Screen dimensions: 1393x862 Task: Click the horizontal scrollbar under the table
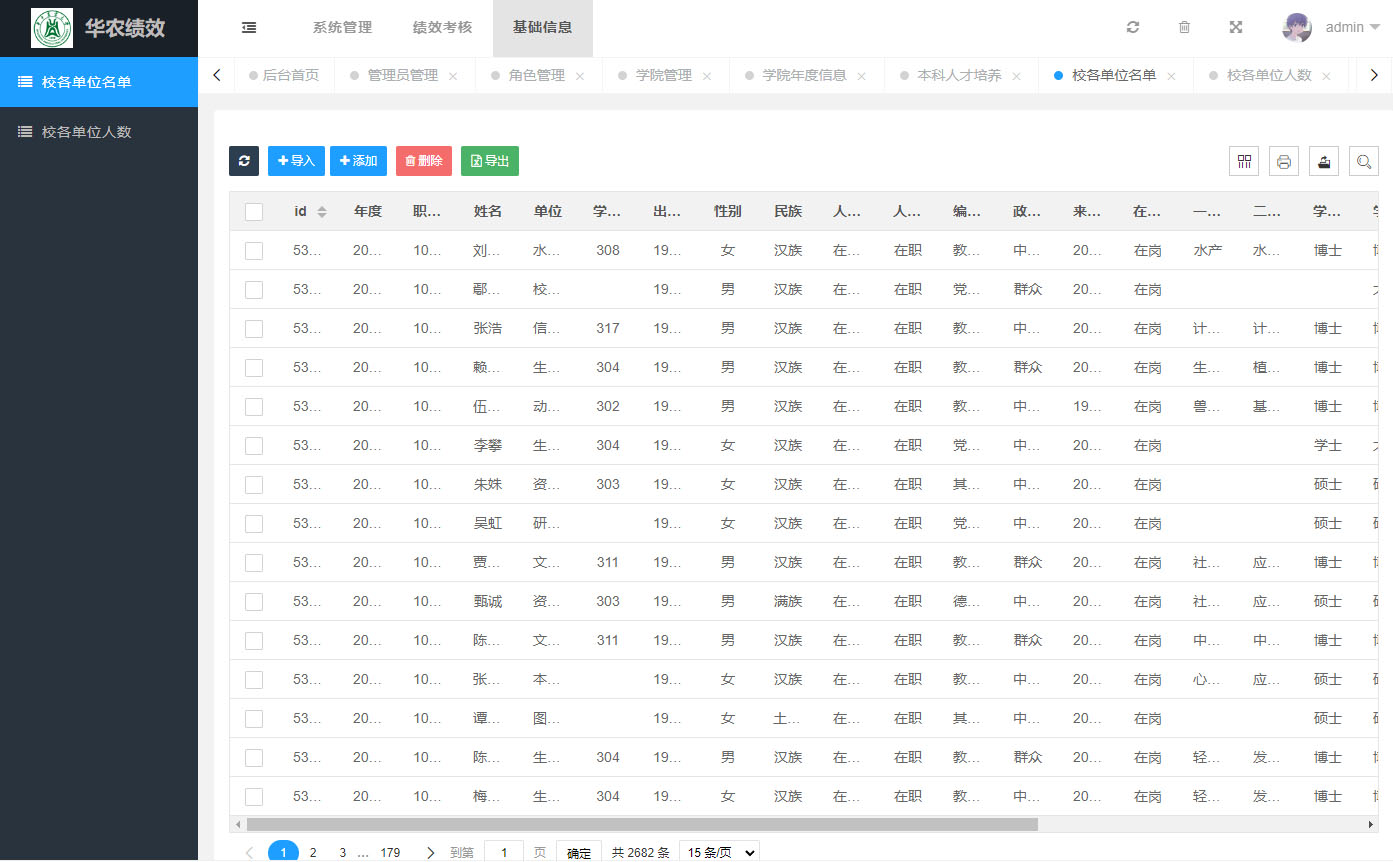click(642, 825)
